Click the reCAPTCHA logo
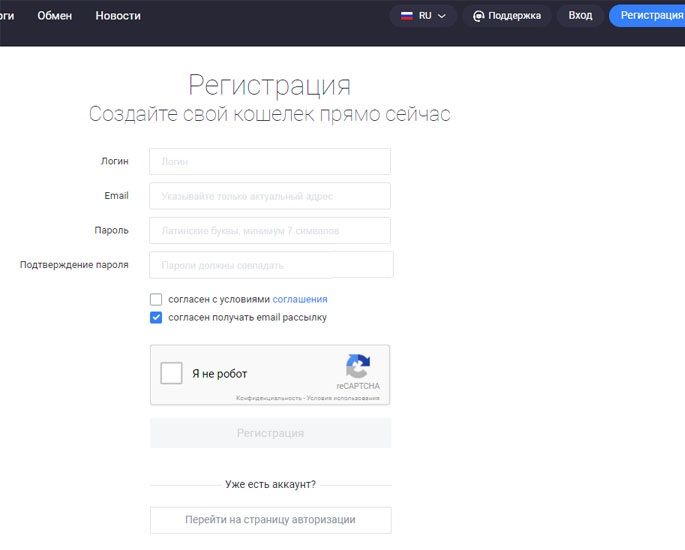This screenshot has width=685, height=550. coord(358,366)
